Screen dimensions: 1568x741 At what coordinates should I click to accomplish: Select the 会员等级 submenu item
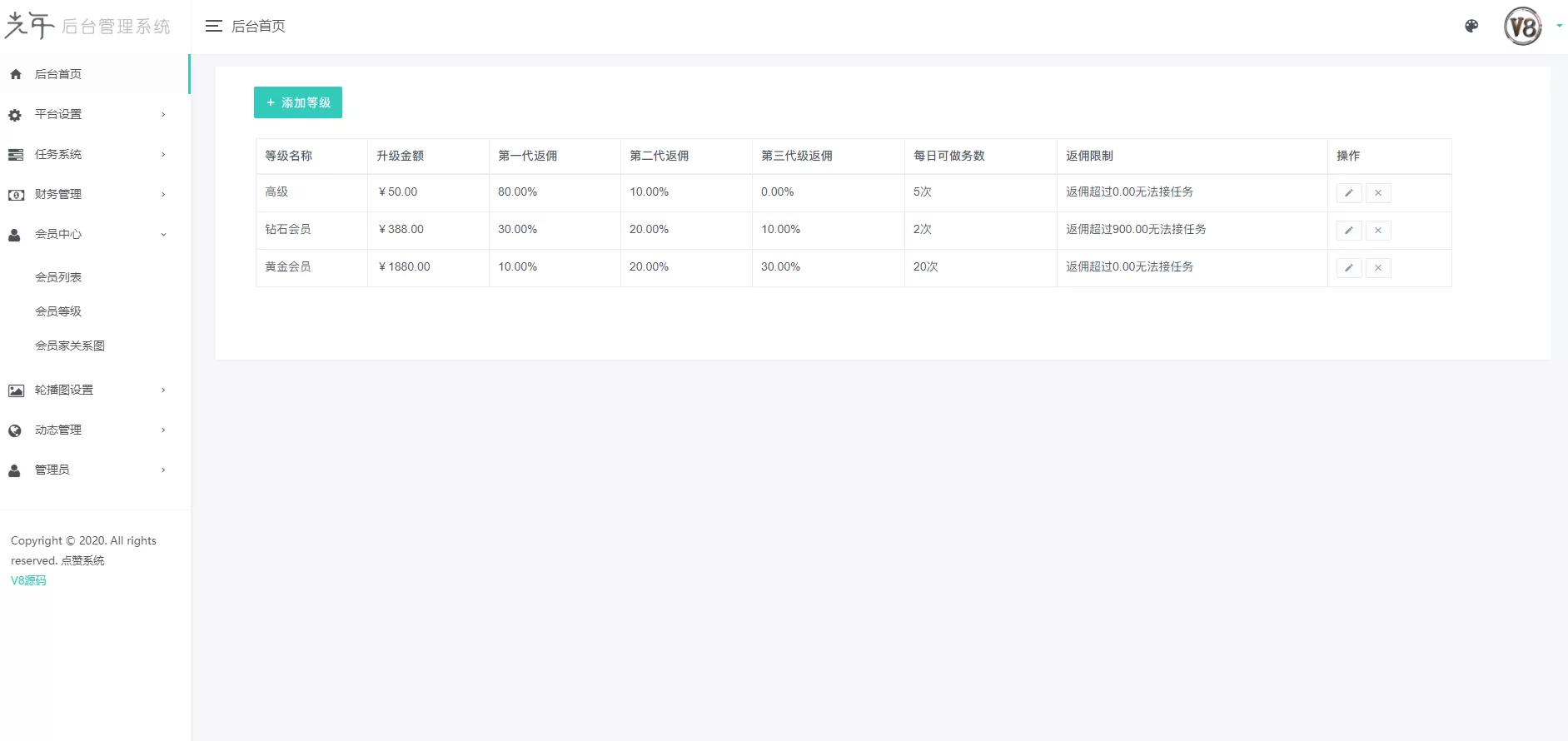pos(58,311)
